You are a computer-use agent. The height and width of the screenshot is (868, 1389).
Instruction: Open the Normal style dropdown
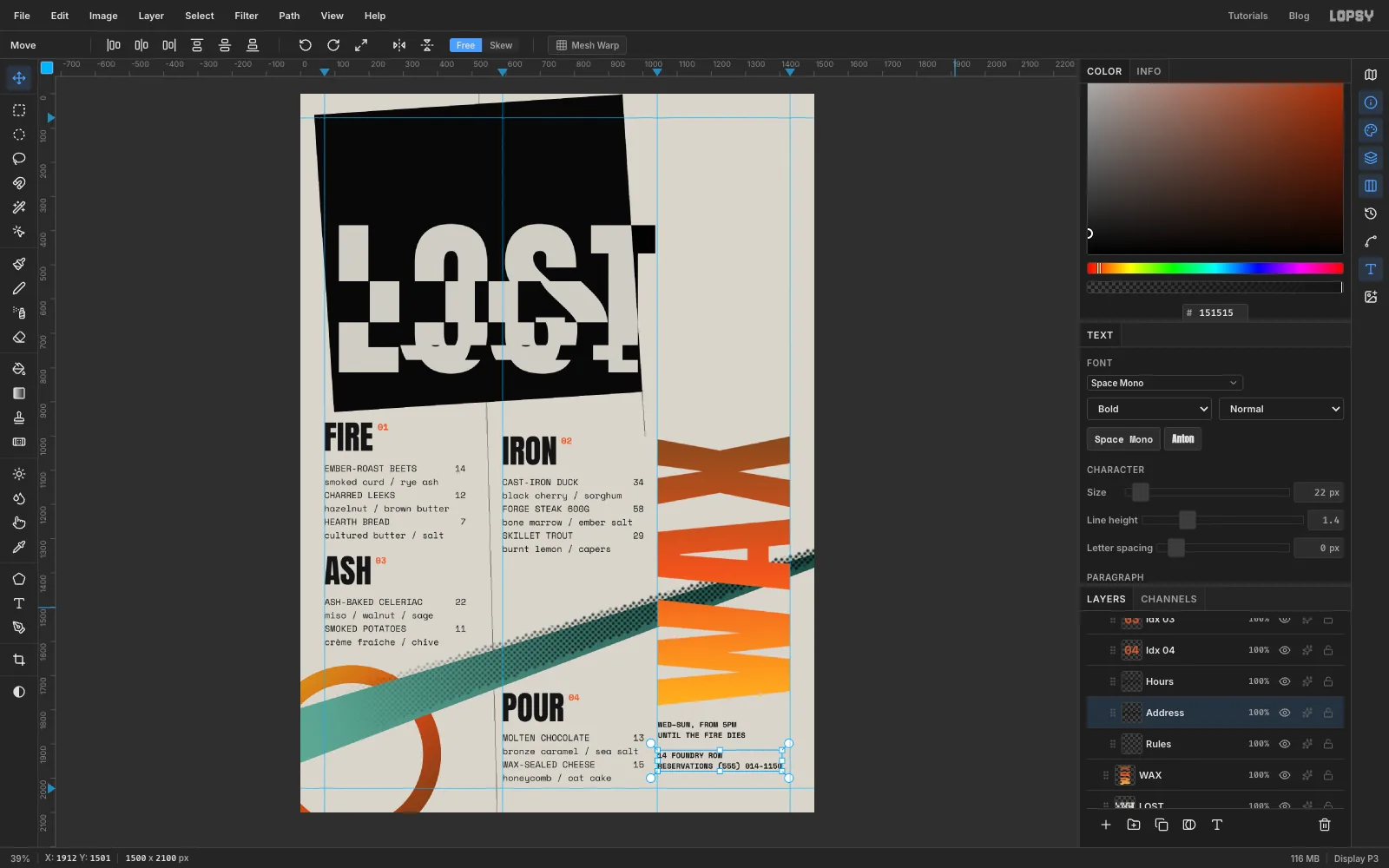coord(1281,409)
